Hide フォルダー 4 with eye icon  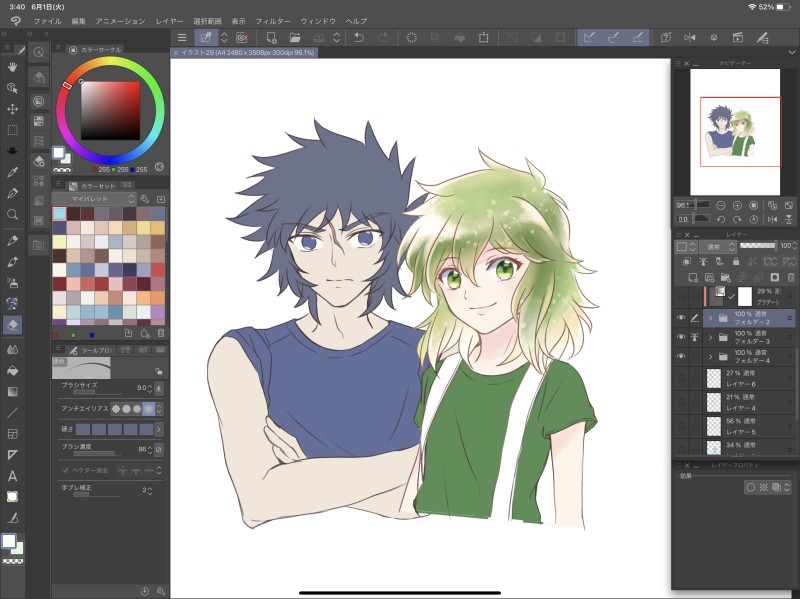point(681,356)
